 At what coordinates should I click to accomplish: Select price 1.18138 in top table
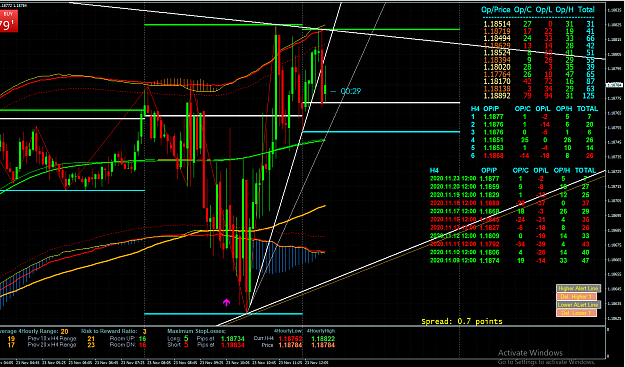coord(497,89)
